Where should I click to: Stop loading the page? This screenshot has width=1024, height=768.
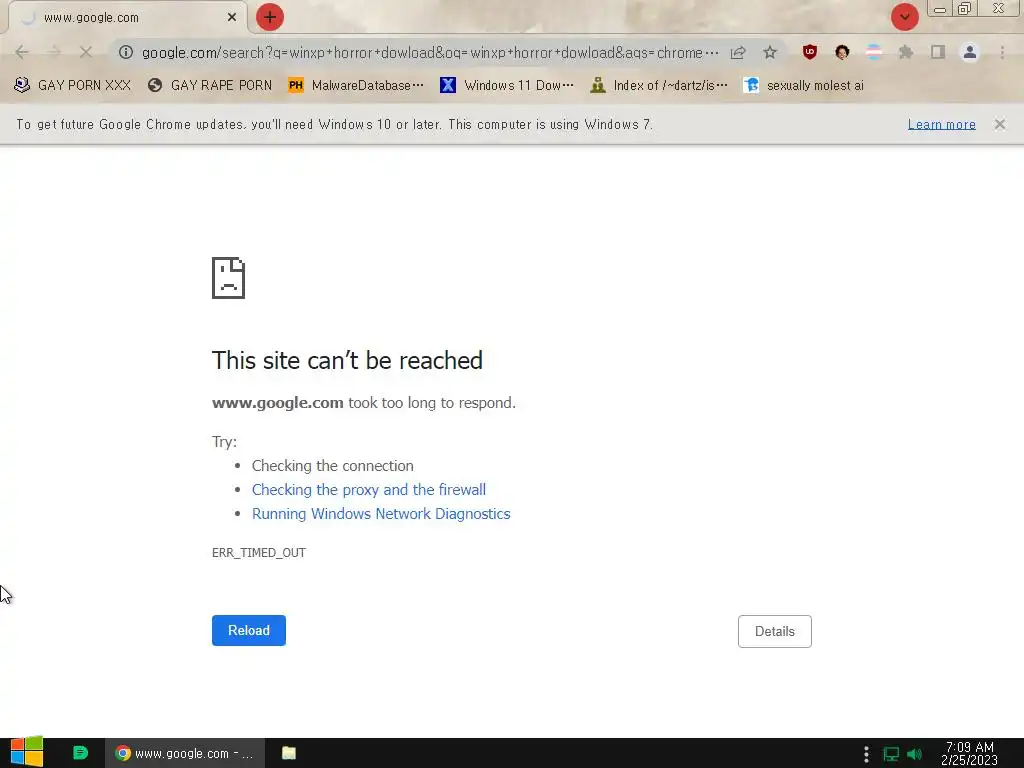click(x=86, y=52)
